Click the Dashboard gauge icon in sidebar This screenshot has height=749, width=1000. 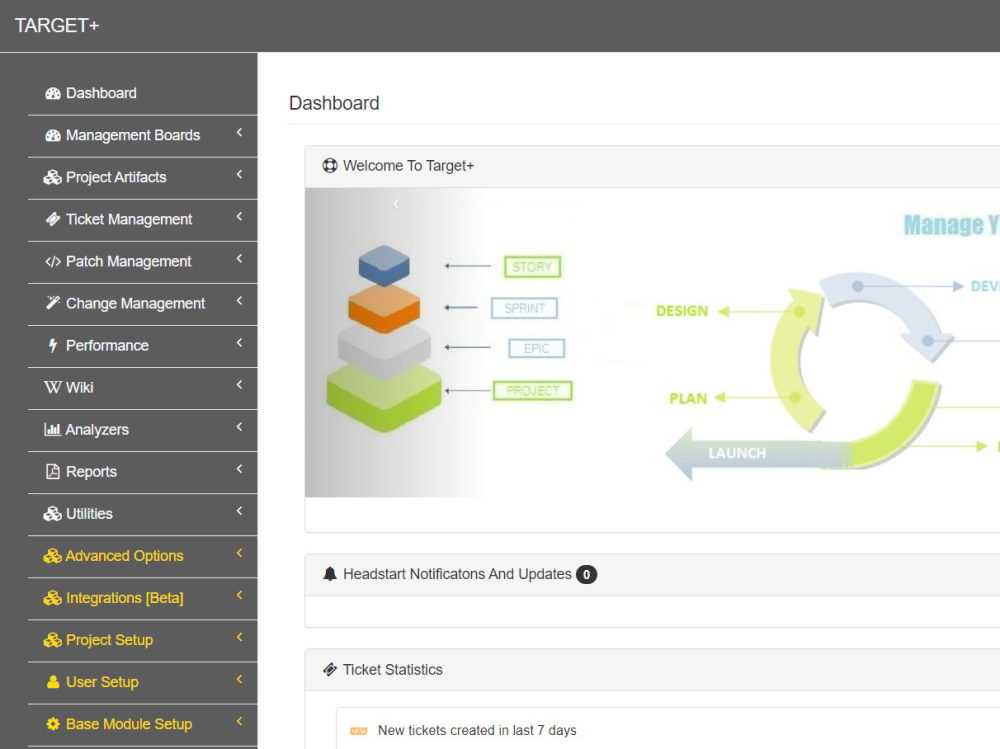(53, 94)
